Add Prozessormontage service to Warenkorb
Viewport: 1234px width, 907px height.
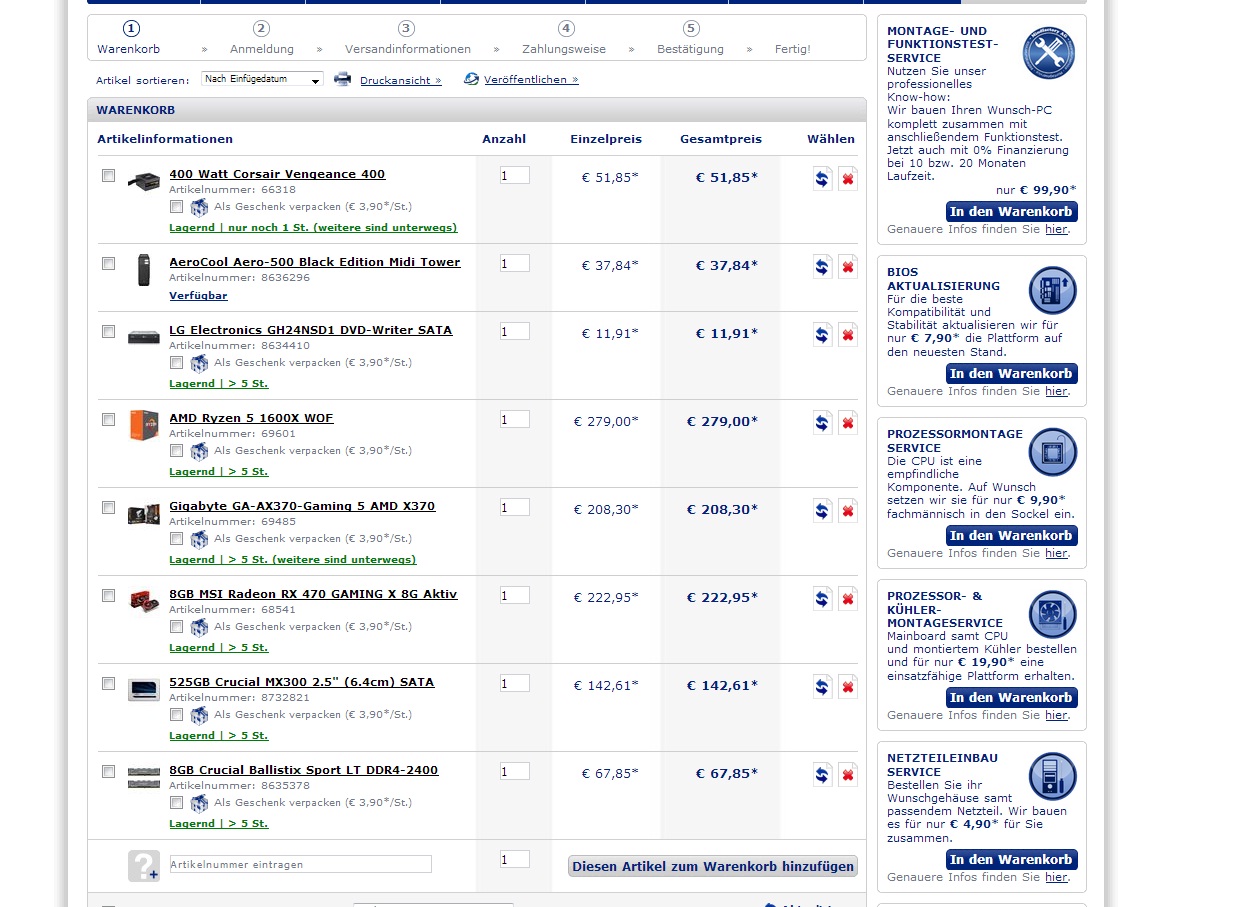tap(1011, 536)
